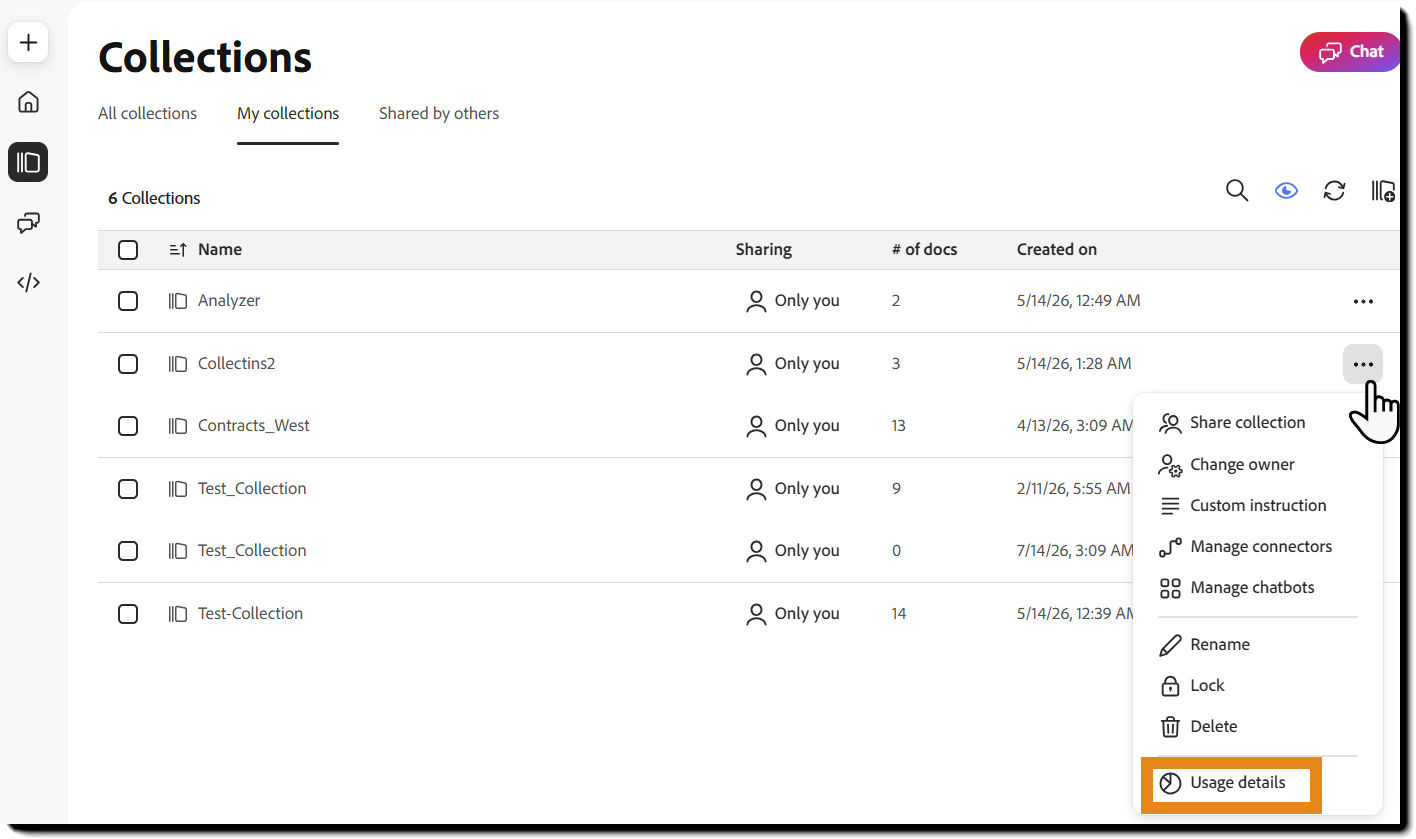The height and width of the screenshot is (839, 1416).
Task: Open the Analyzer collection
Action: click(x=229, y=300)
